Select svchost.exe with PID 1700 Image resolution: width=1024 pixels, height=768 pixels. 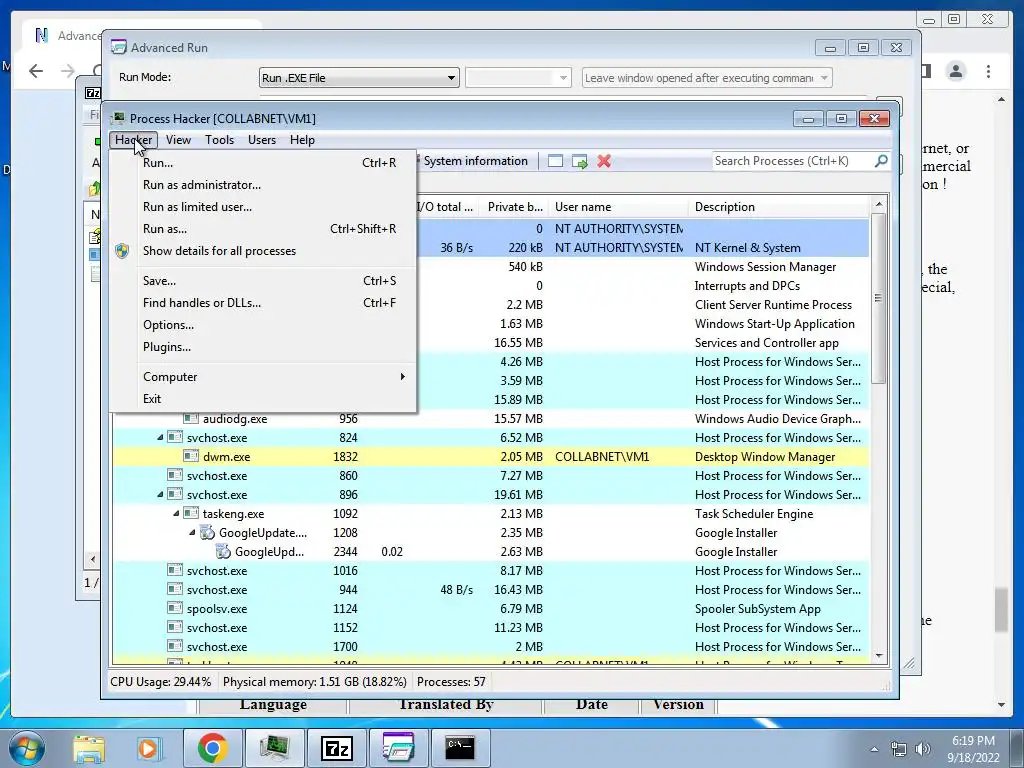click(491, 647)
